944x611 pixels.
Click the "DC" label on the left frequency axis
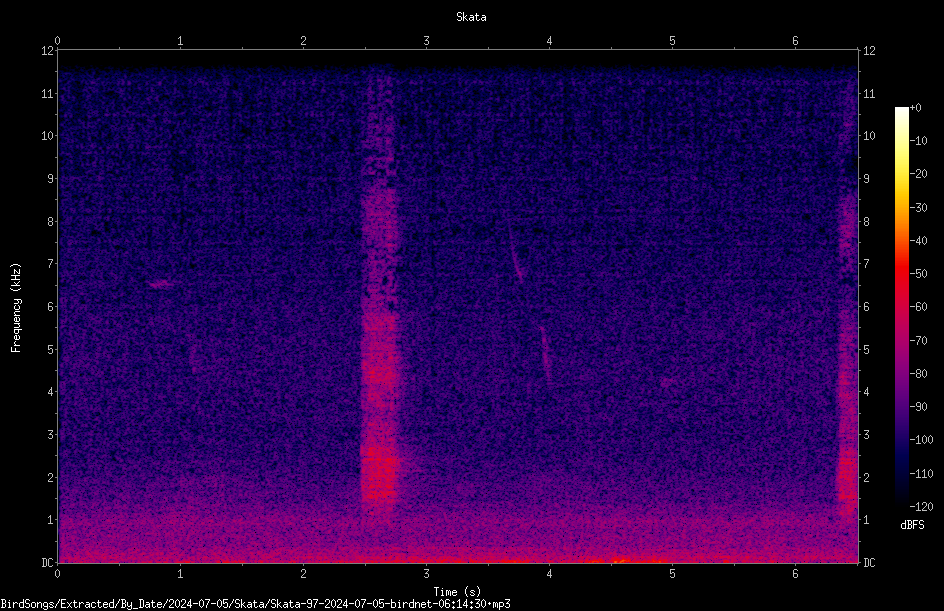47,563
